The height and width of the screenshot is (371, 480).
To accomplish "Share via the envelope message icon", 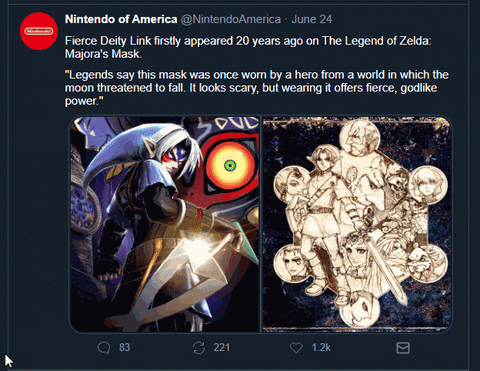I will pos(403,348).
